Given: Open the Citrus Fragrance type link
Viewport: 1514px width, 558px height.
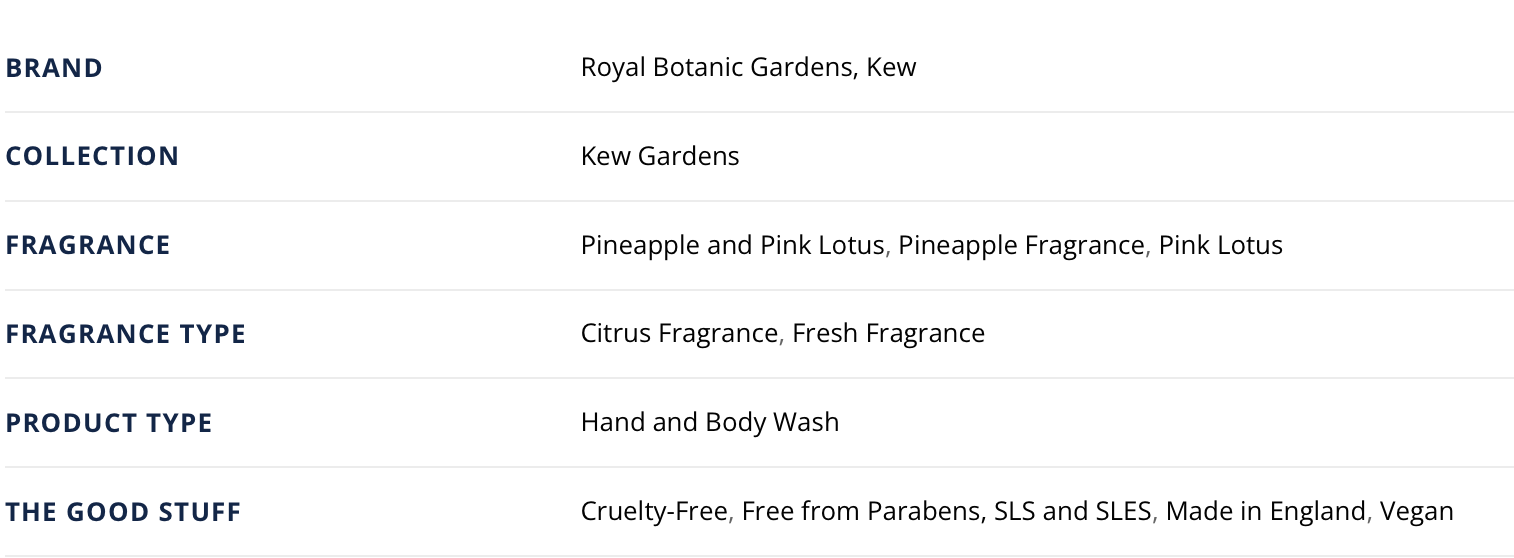Looking at the screenshot, I should (x=679, y=333).
